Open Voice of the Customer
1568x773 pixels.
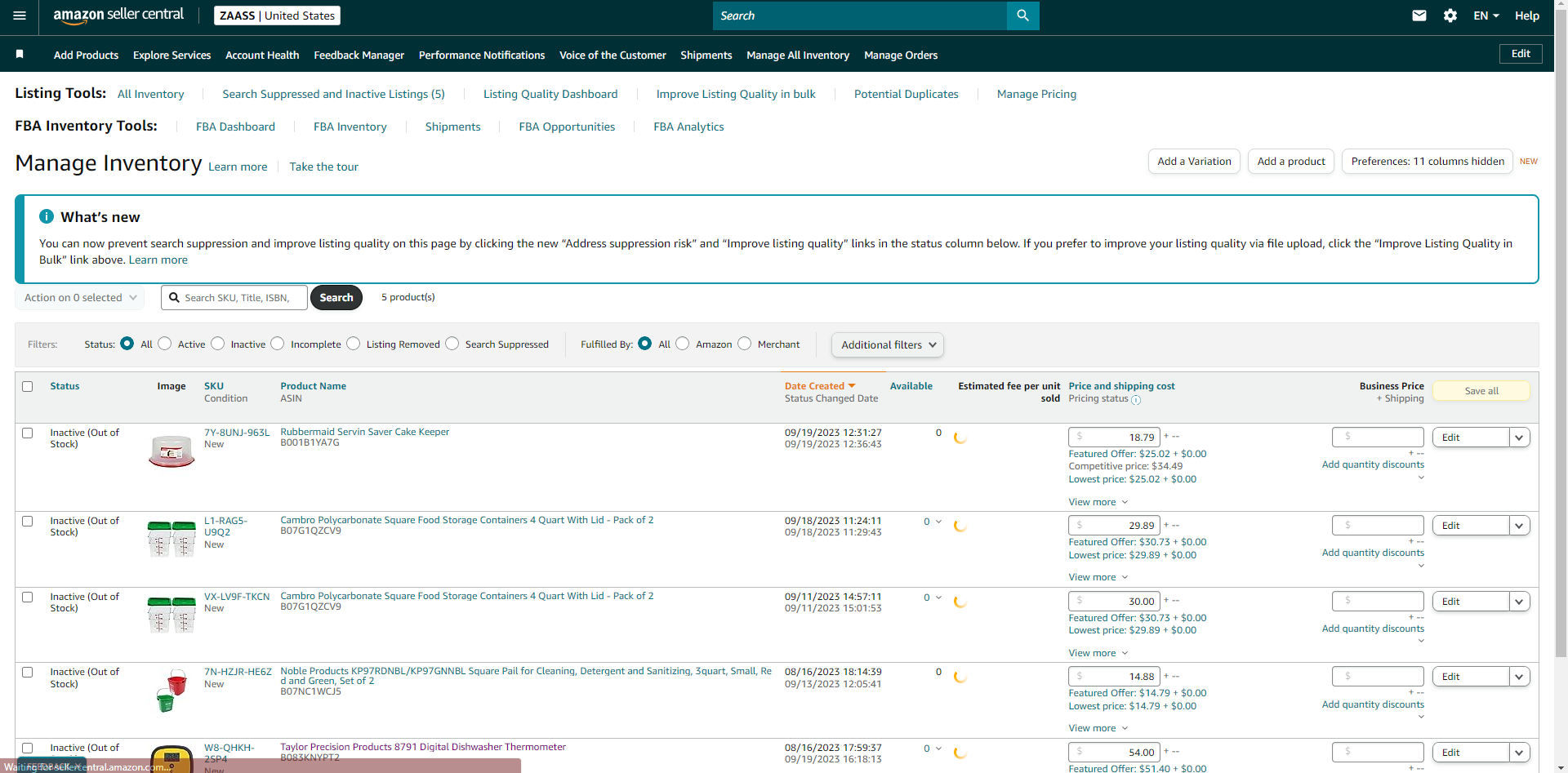(612, 56)
